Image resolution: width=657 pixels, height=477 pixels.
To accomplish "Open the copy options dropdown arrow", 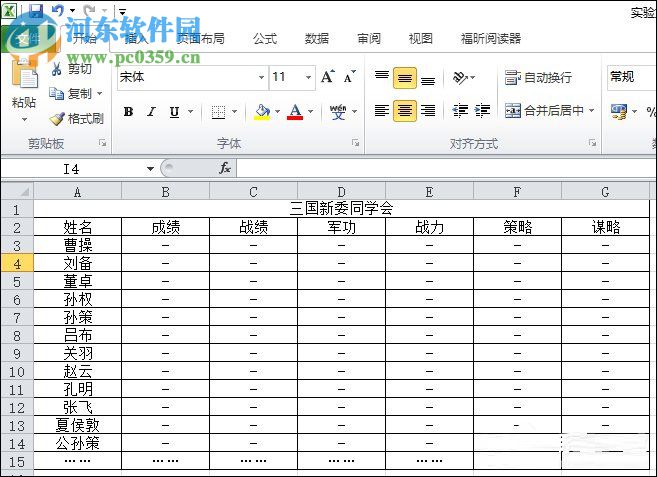I will point(100,93).
